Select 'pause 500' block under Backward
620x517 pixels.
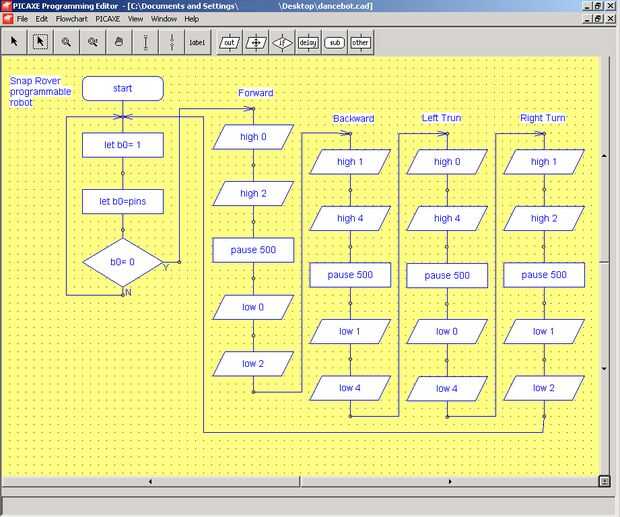tap(350, 275)
